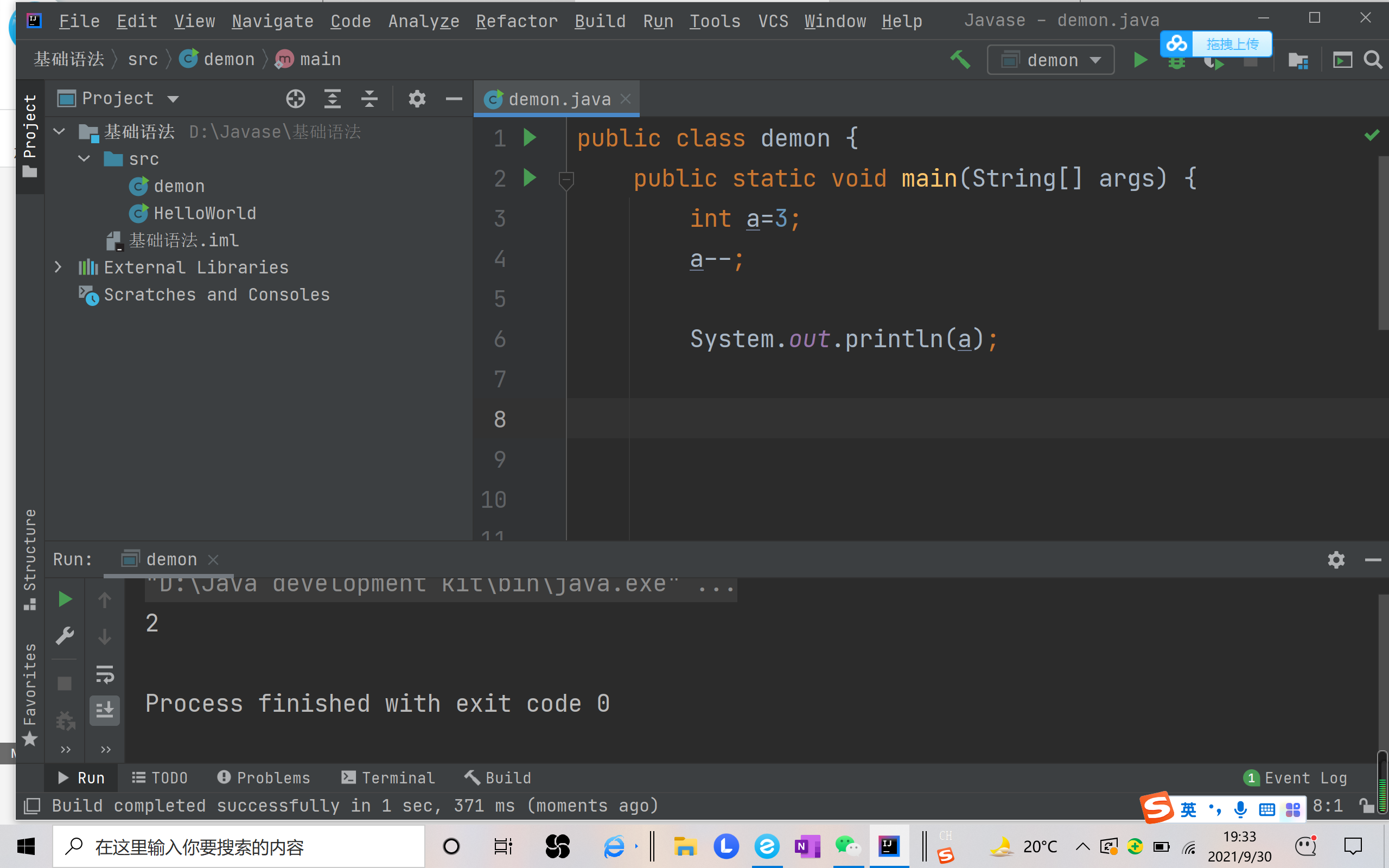The height and width of the screenshot is (868, 1389).
Task: Expand the External Libraries node
Action: [58, 267]
